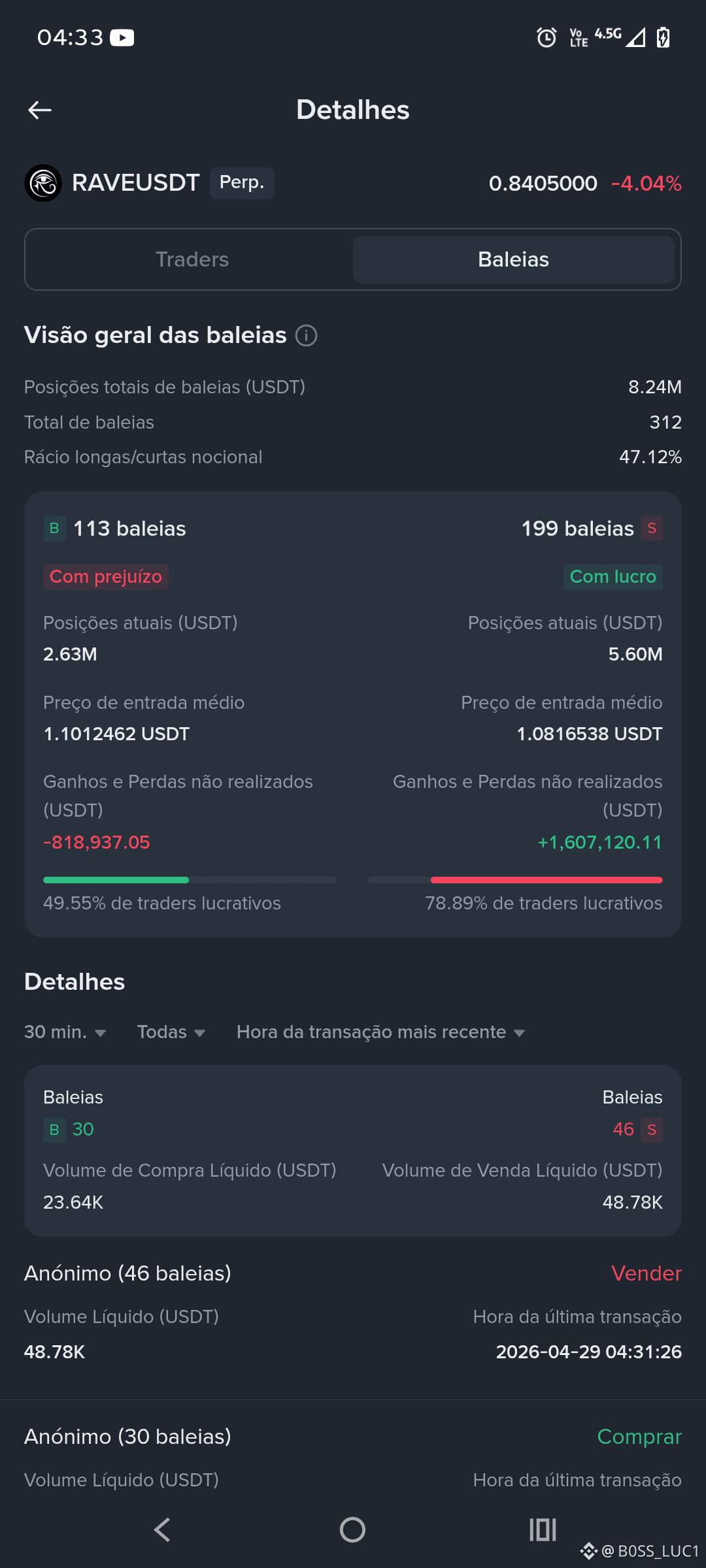Tap the Android back chevron button

pos(162,1529)
